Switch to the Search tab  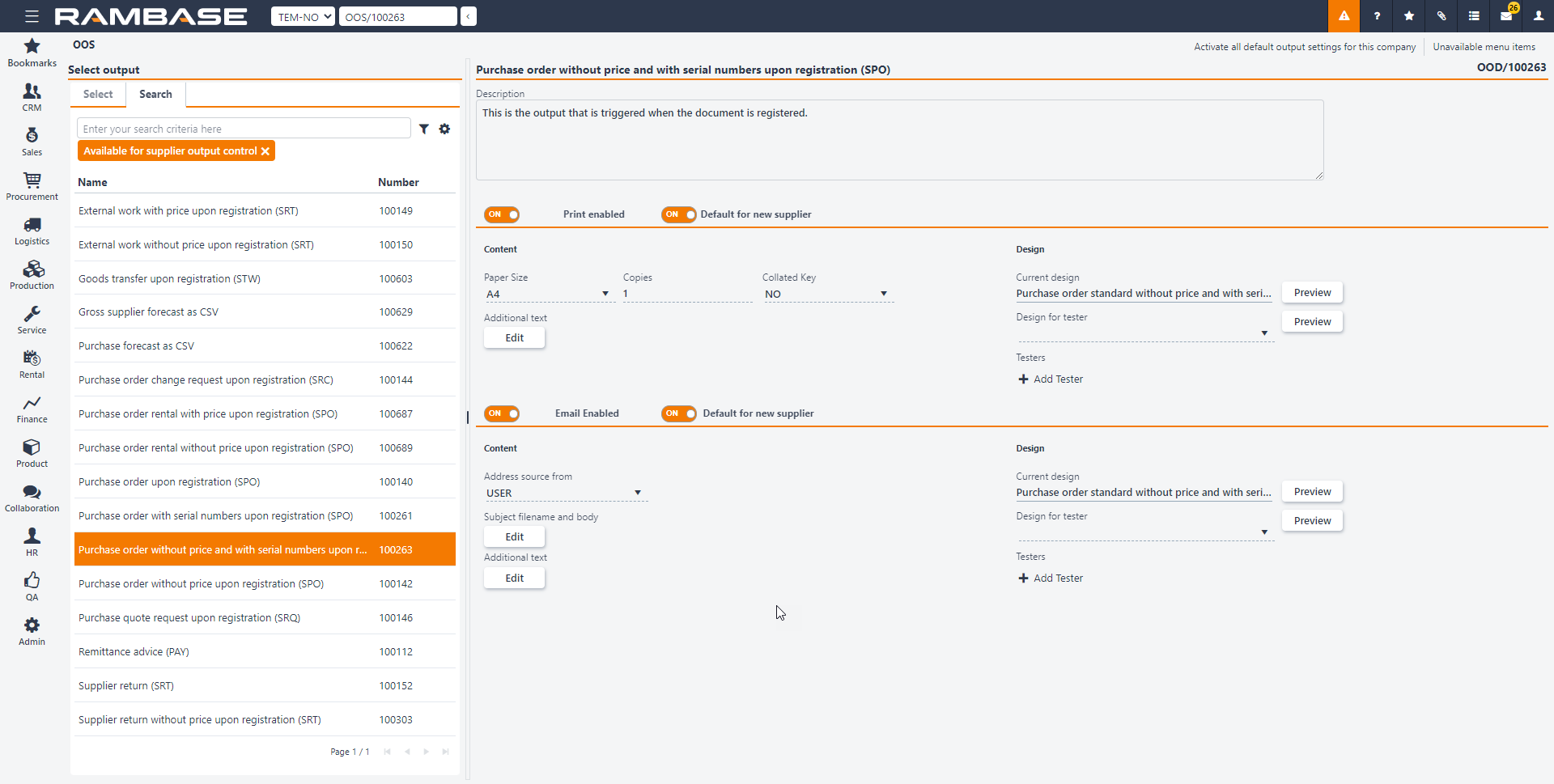tap(155, 94)
